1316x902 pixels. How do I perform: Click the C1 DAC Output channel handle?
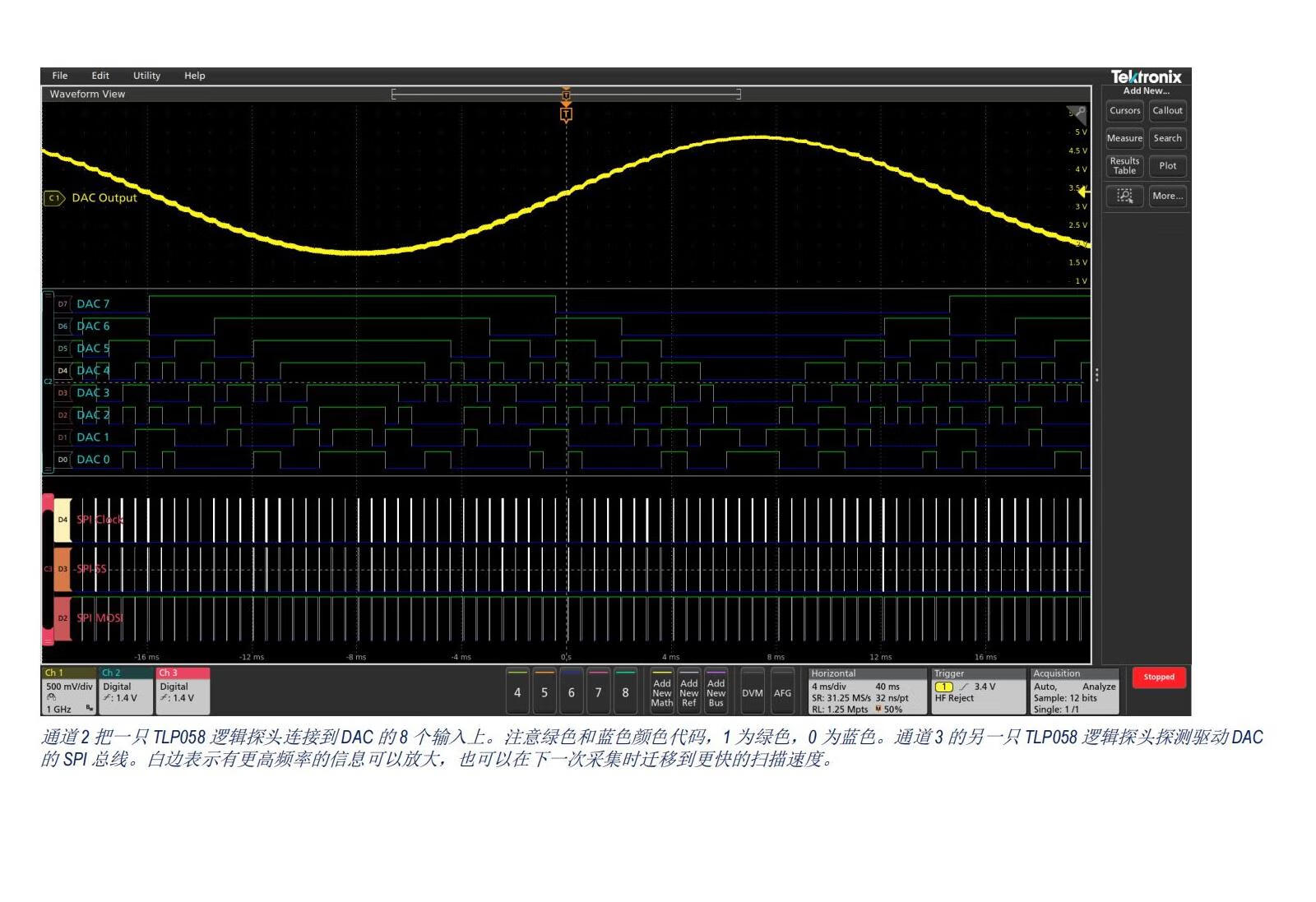(54, 198)
